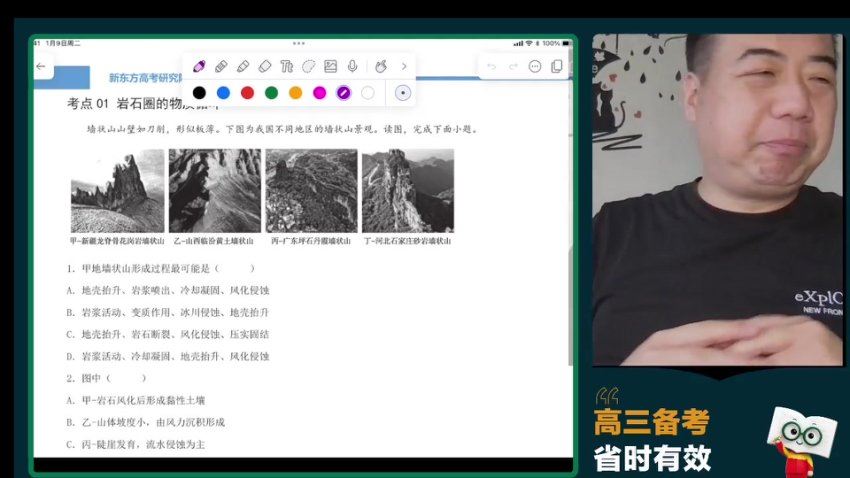Click the 省时有效 banner text

(652, 458)
